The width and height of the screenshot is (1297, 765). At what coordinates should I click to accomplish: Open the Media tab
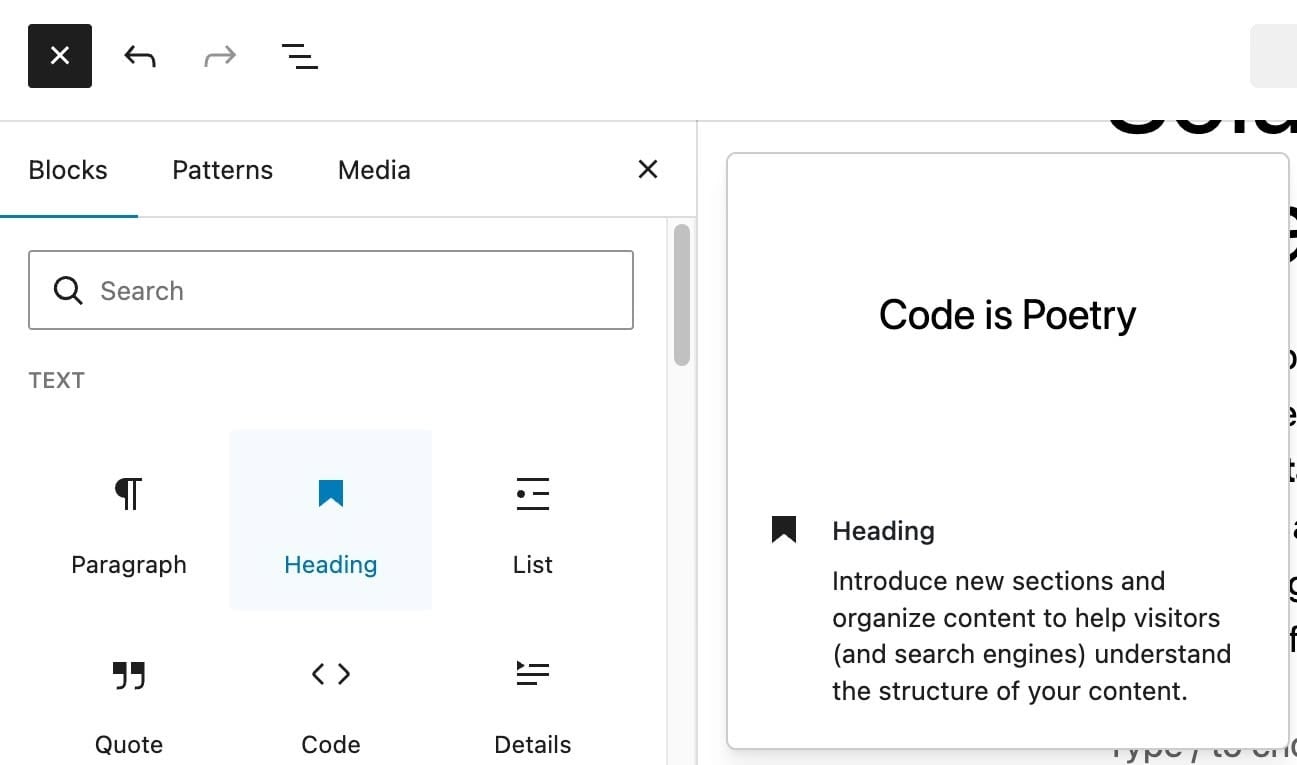click(x=373, y=170)
